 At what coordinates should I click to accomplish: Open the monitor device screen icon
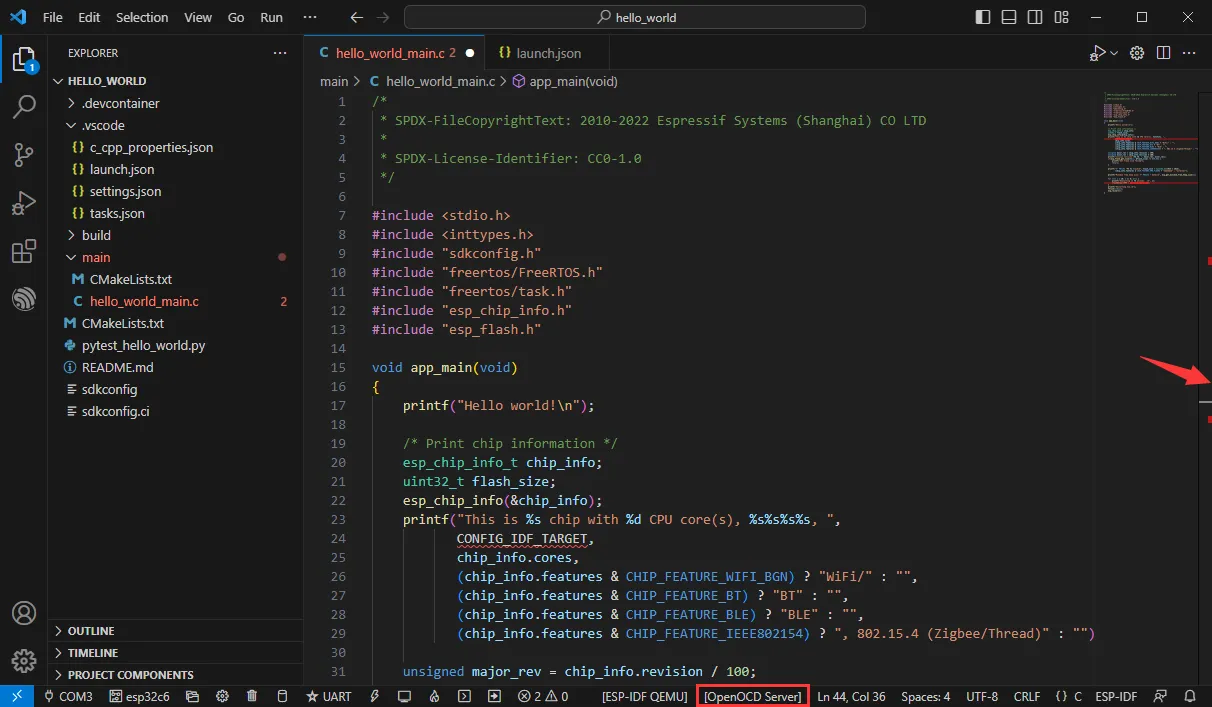coord(404,696)
